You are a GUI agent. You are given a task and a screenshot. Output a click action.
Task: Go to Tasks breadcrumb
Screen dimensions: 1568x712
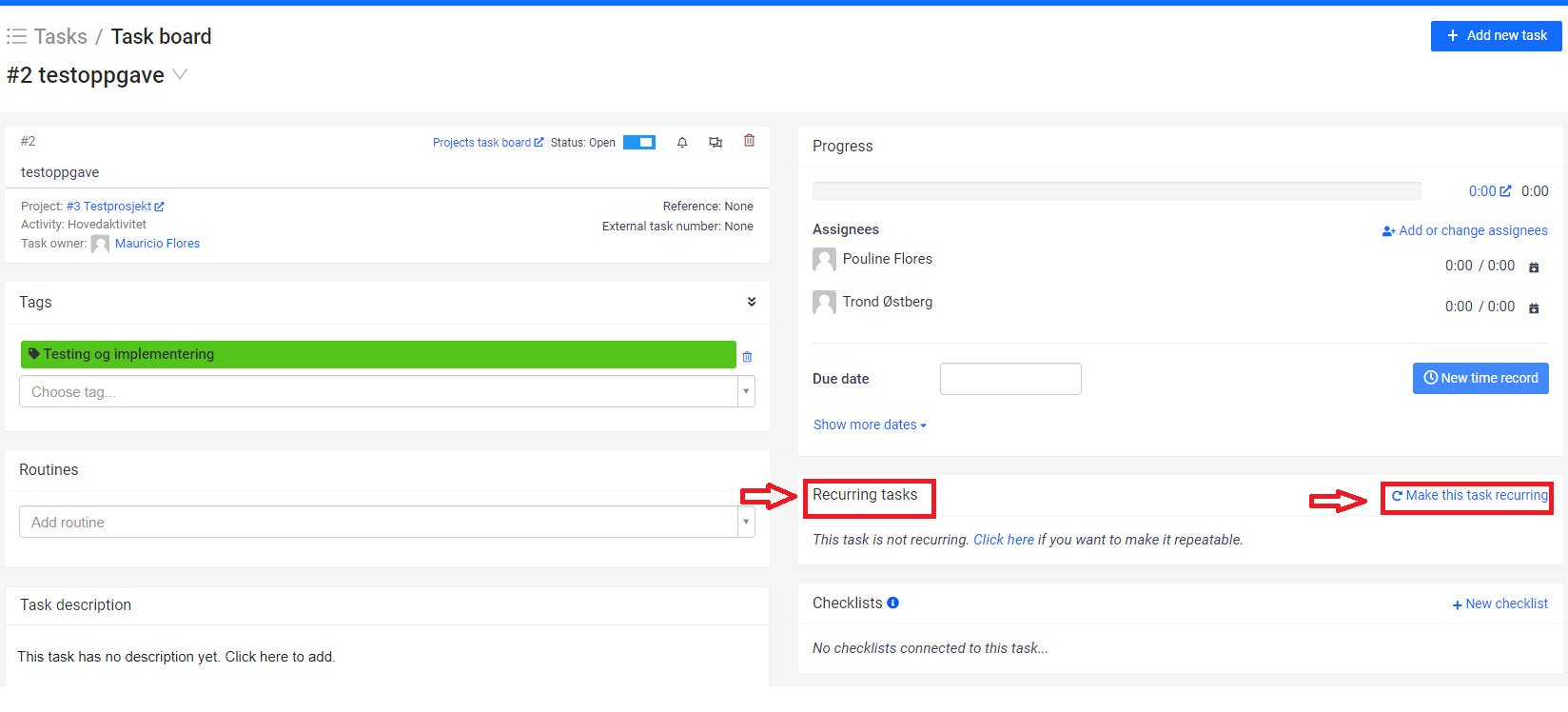point(61,36)
